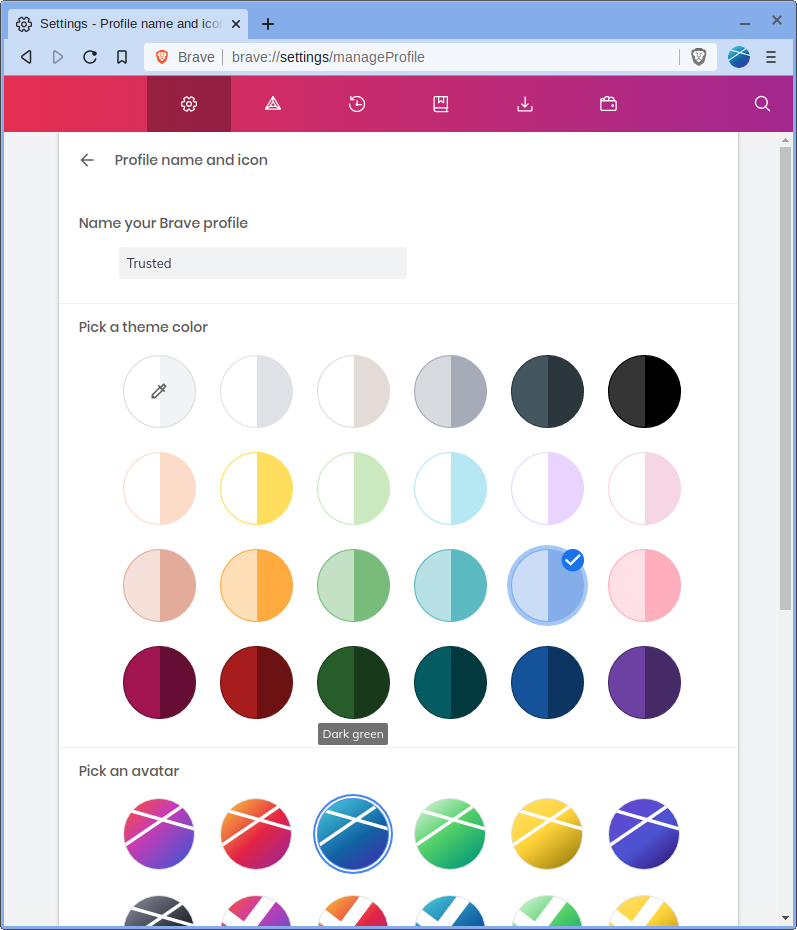This screenshot has height=930, width=797.
Task: Click the search settings magnifier icon
Action: coord(762,104)
